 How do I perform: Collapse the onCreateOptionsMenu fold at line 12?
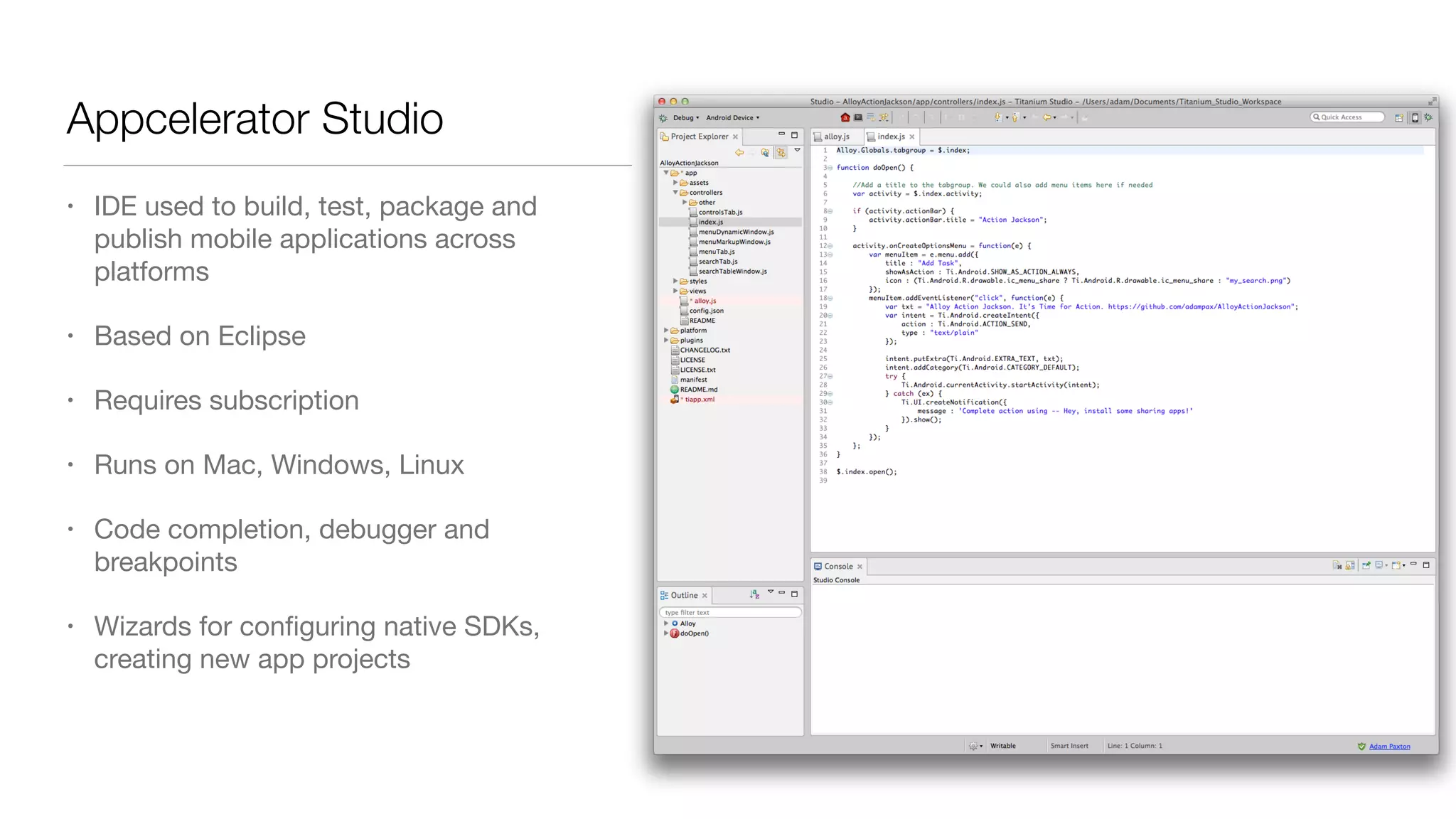point(830,246)
